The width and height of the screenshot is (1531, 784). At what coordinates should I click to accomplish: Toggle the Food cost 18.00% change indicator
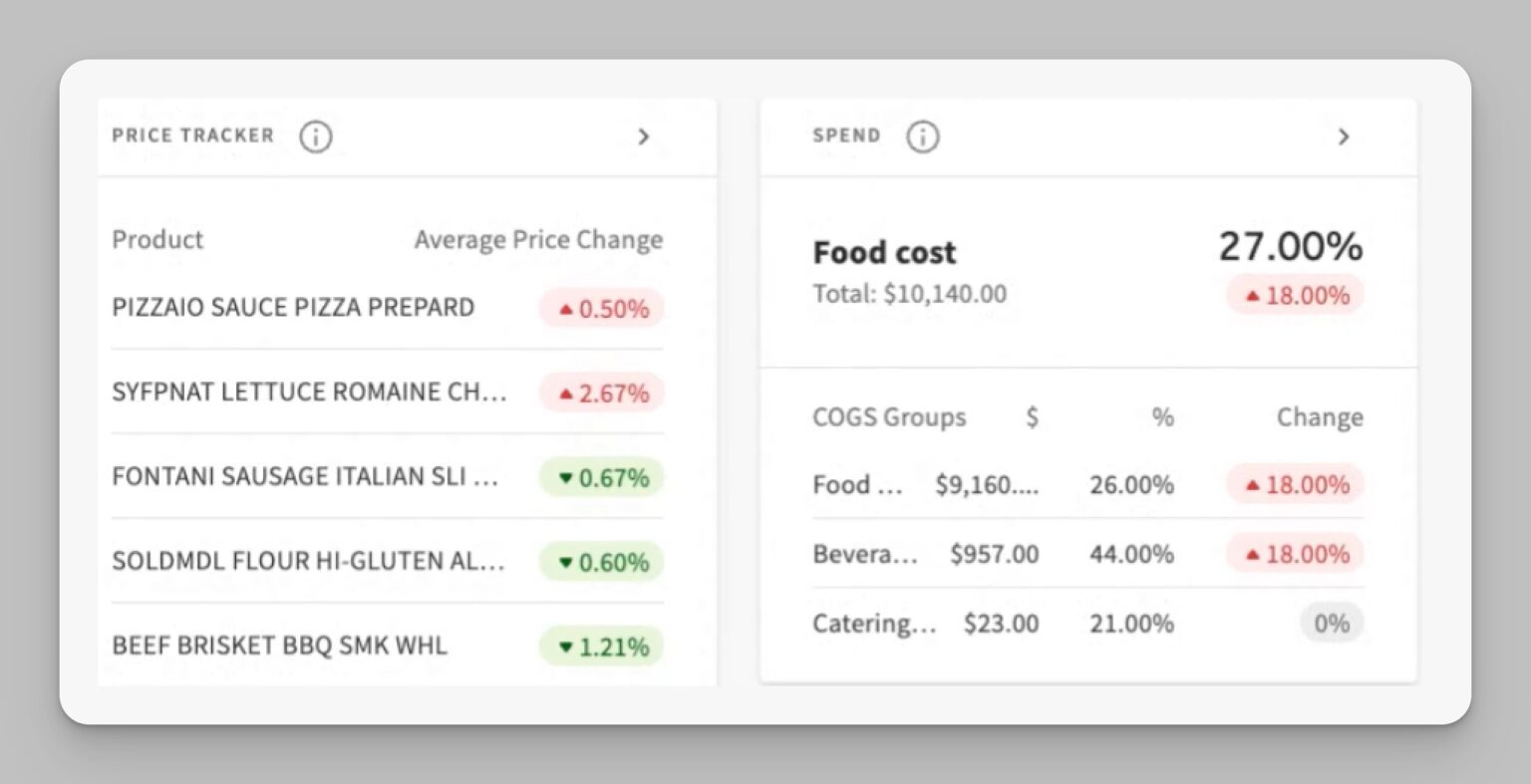coord(1294,295)
